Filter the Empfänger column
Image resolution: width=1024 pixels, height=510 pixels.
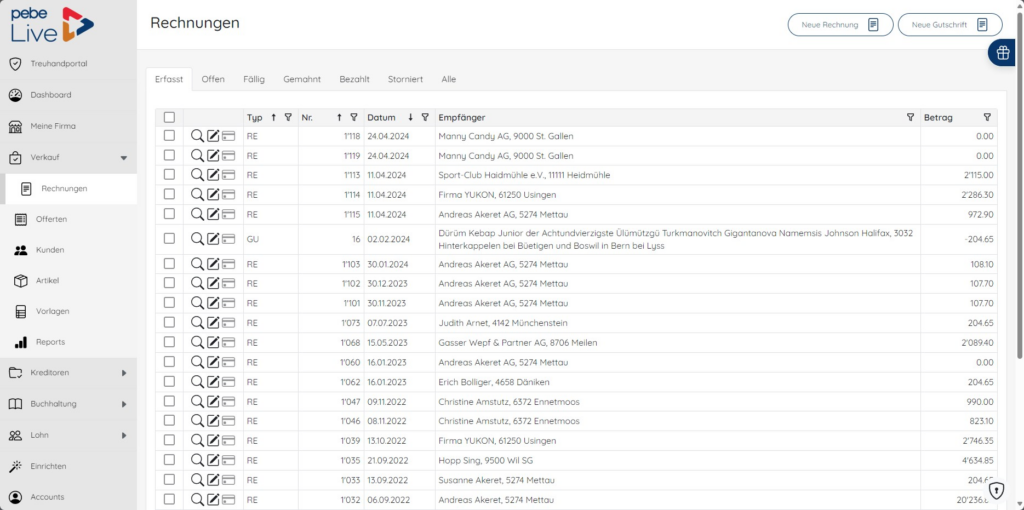click(x=910, y=118)
